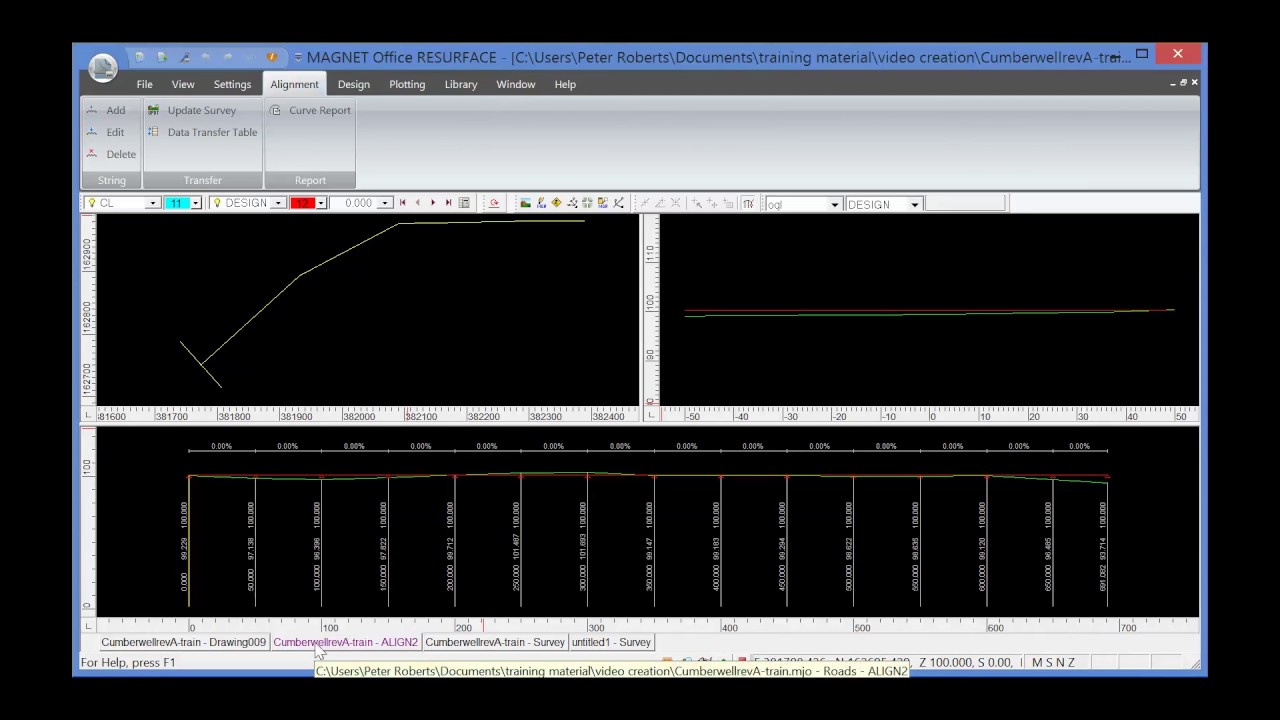Open the ogl surface dropdown

click(x=834, y=204)
